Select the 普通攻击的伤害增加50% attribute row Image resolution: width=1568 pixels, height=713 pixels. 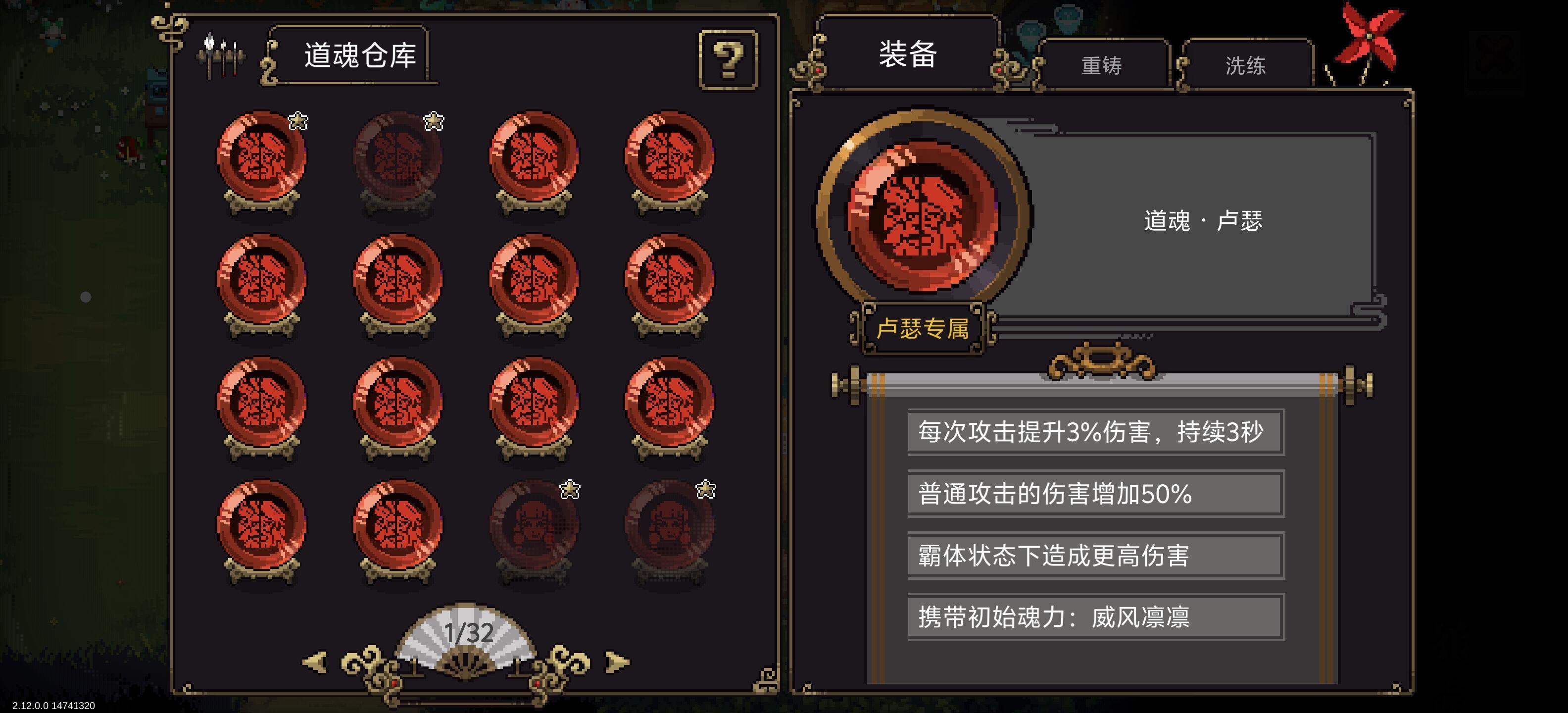point(1096,494)
